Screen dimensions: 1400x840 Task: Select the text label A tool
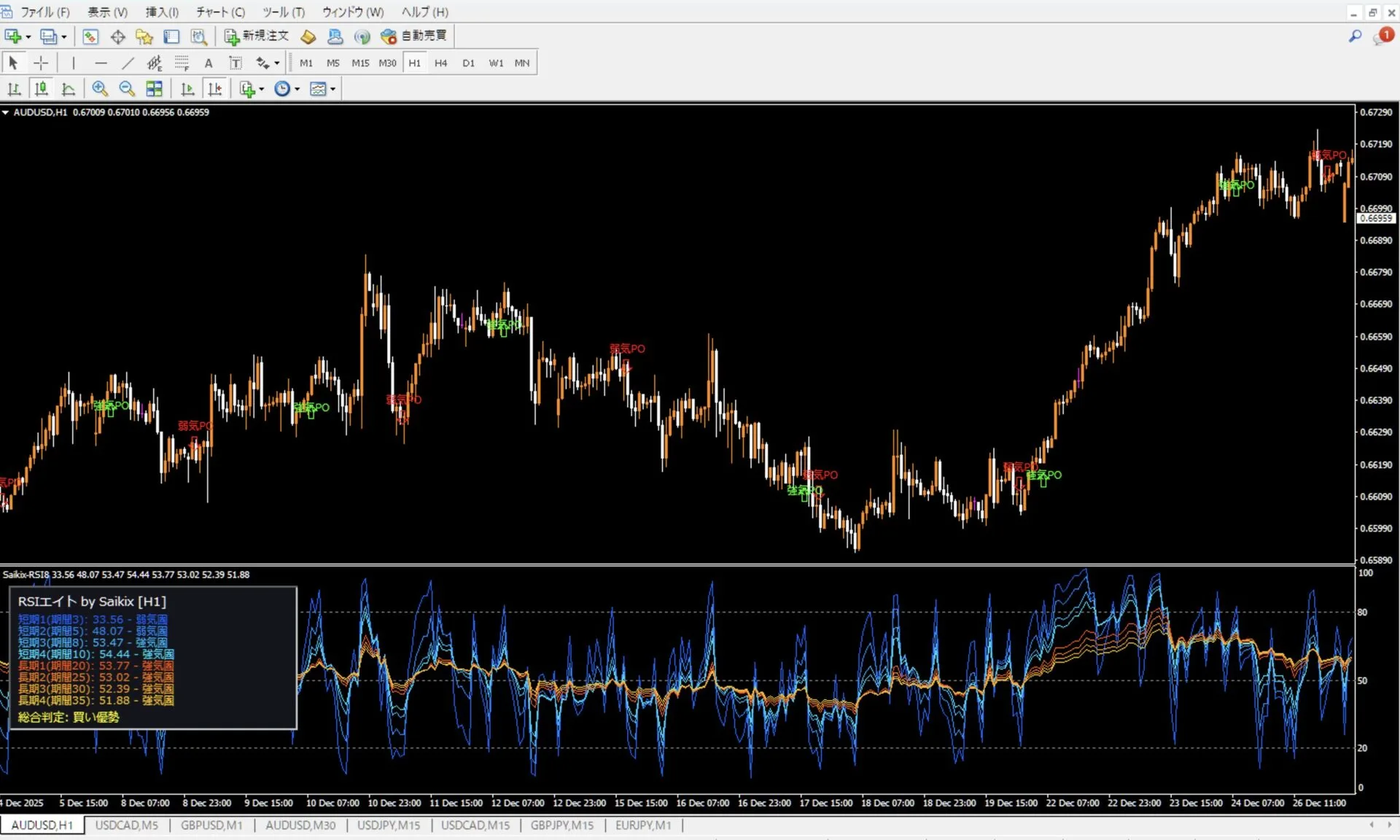point(209,63)
